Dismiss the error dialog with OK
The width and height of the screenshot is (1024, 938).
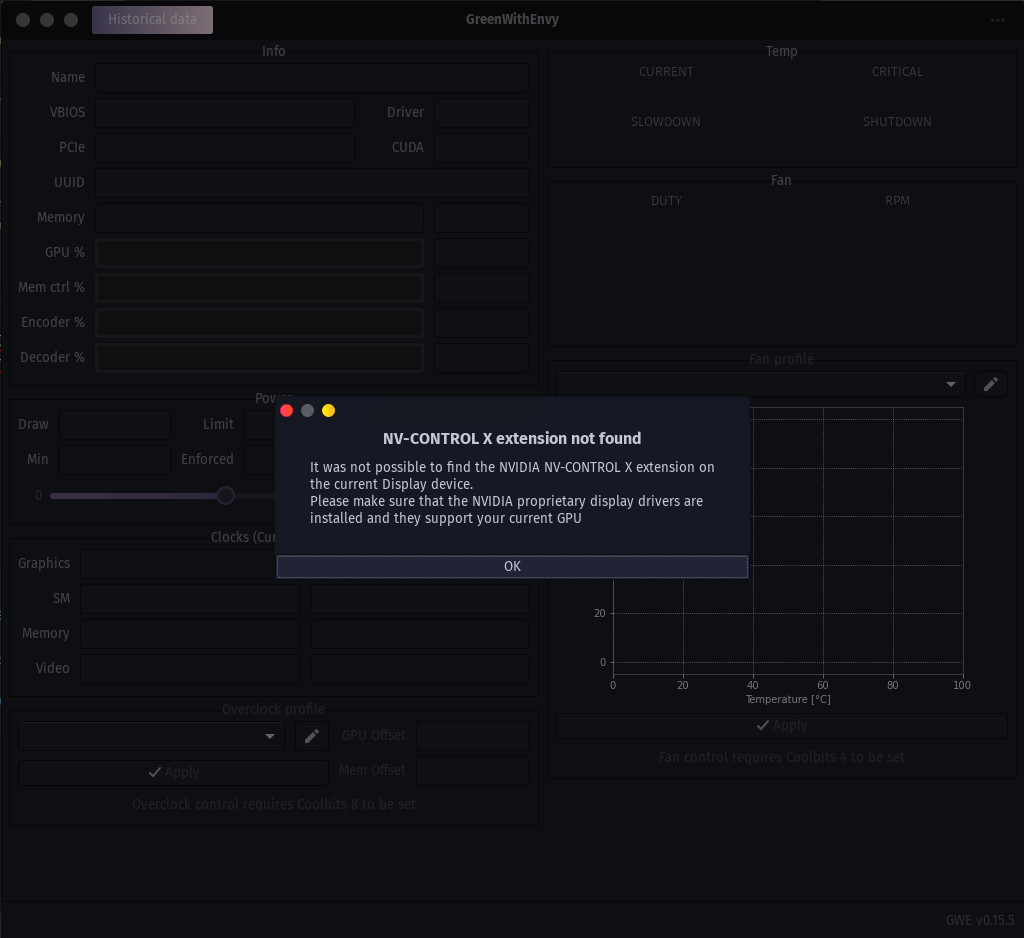tap(512, 566)
